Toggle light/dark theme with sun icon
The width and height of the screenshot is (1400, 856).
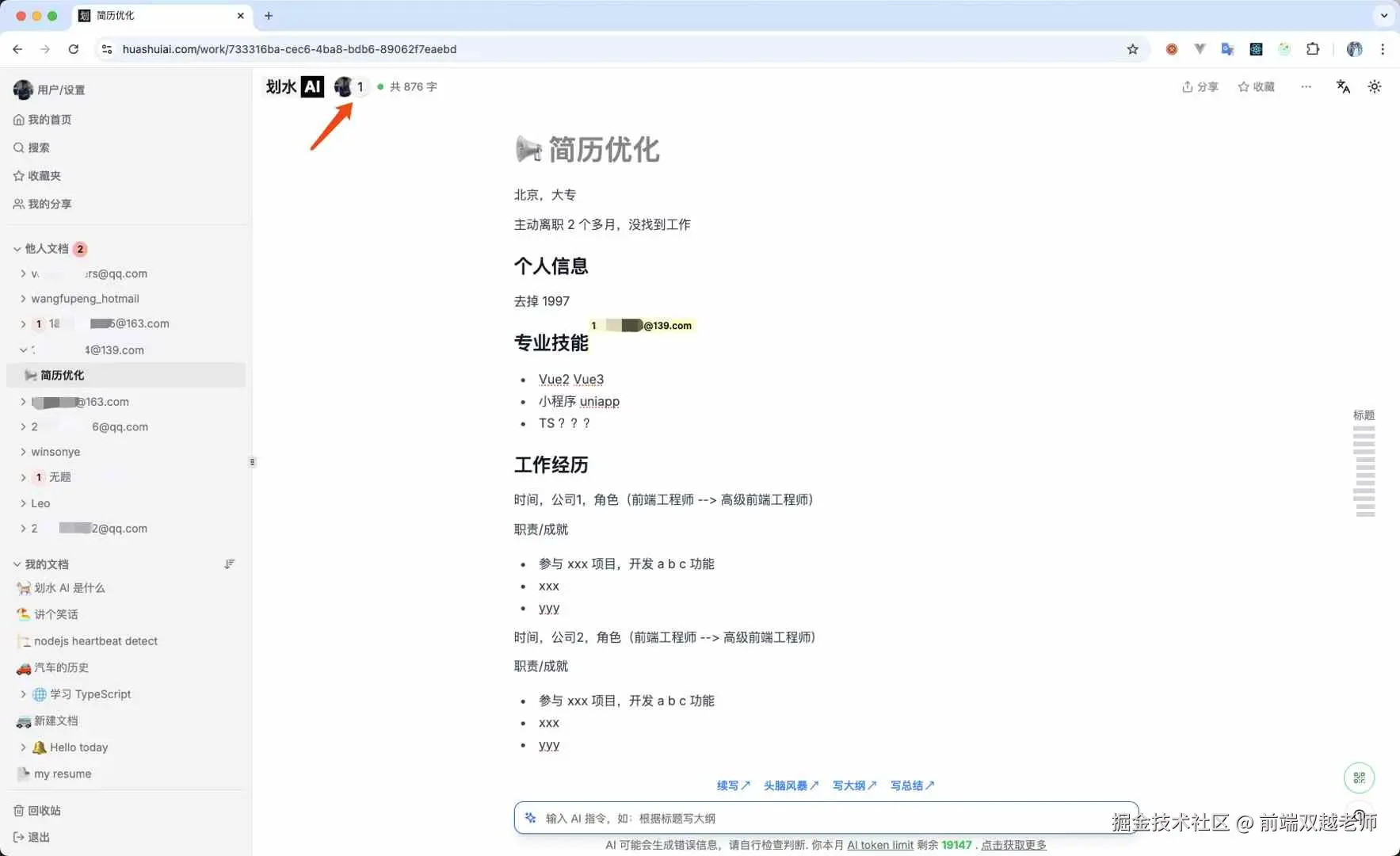(1375, 87)
